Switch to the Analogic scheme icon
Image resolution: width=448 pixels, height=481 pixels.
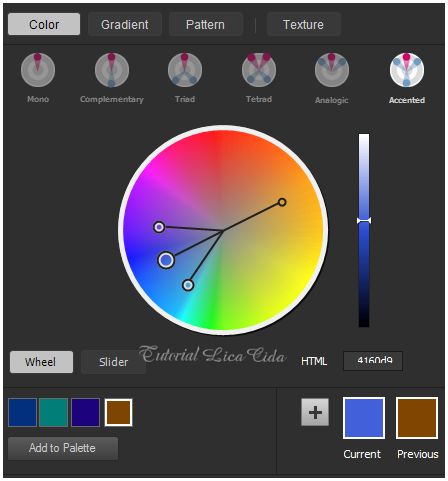pos(332,70)
